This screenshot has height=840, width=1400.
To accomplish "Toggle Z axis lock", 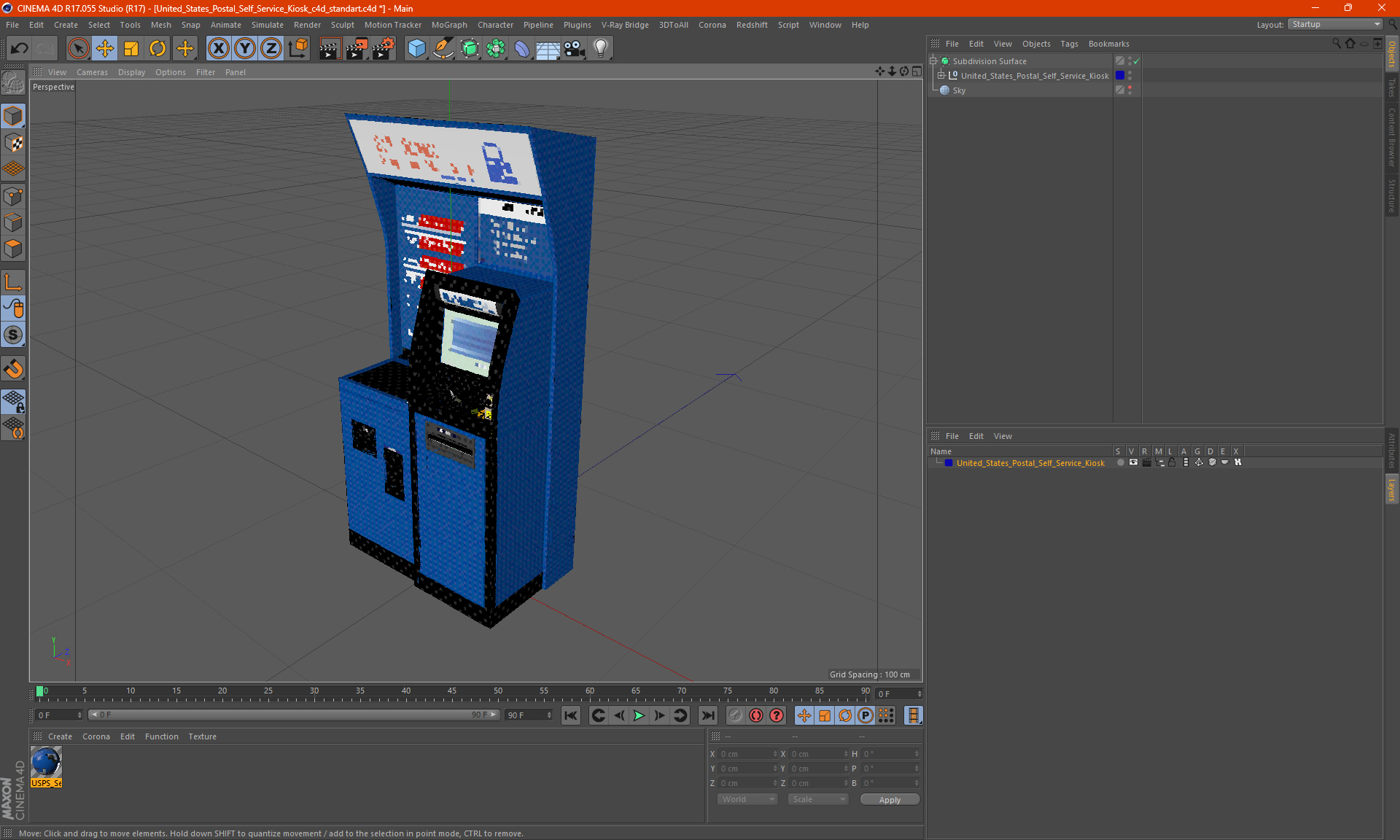I will tap(271, 49).
